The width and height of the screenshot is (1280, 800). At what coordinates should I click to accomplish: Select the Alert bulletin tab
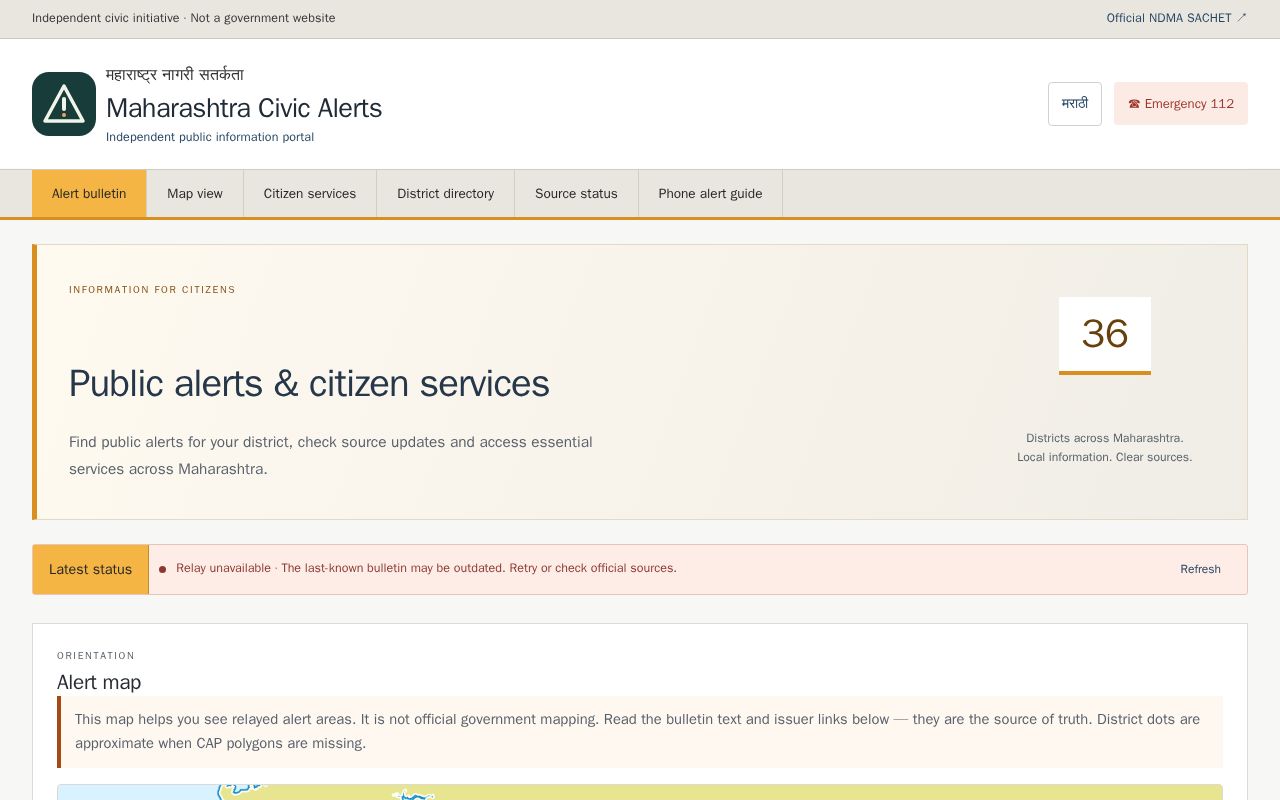coord(89,194)
